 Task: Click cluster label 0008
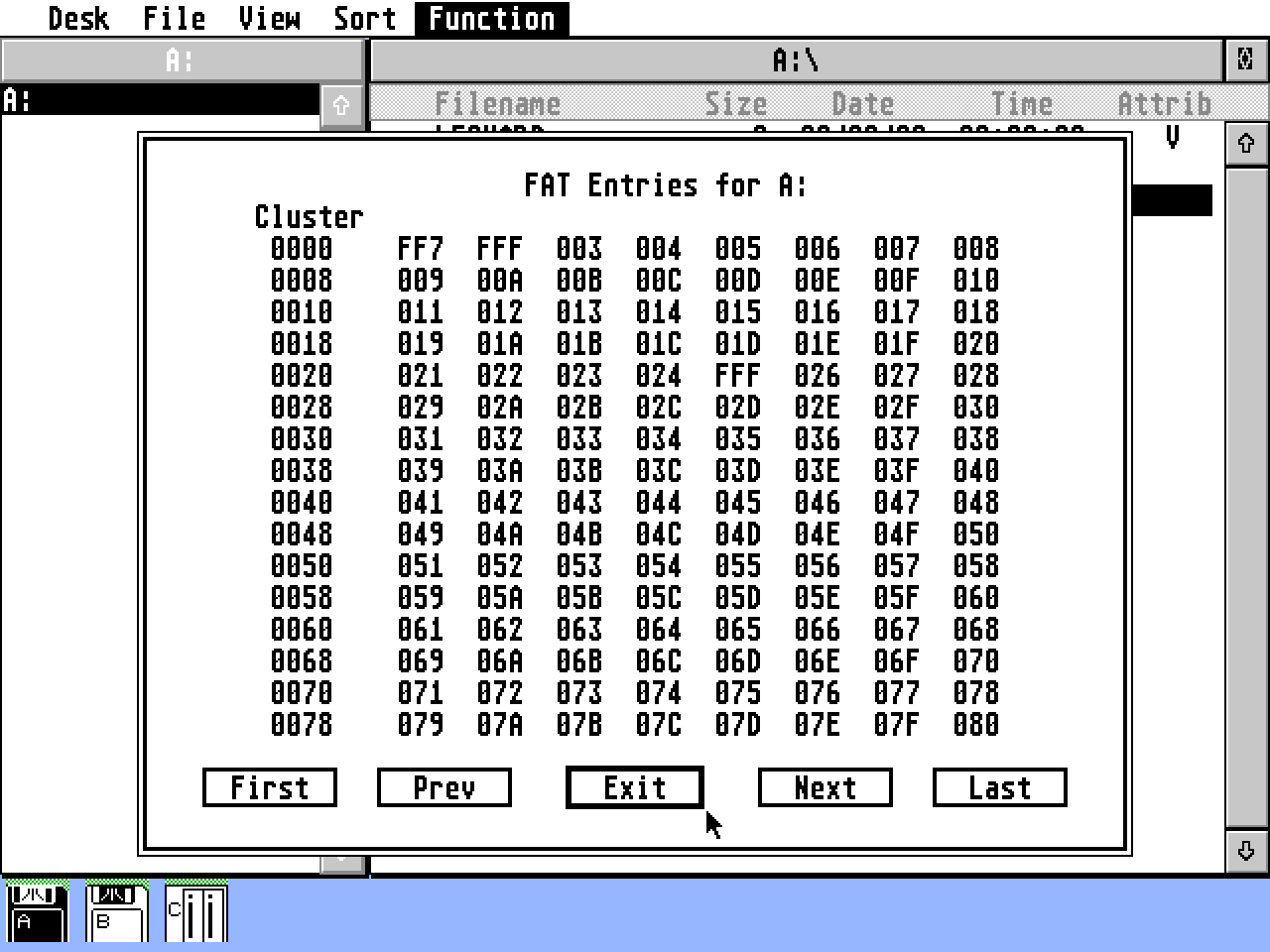point(302,280)
